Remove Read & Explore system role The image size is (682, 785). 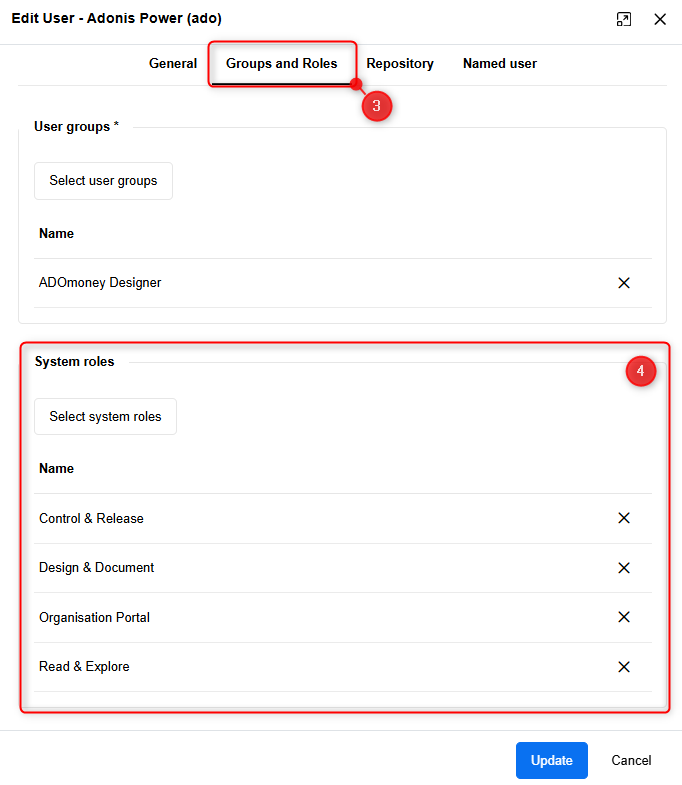coord(623,666)
